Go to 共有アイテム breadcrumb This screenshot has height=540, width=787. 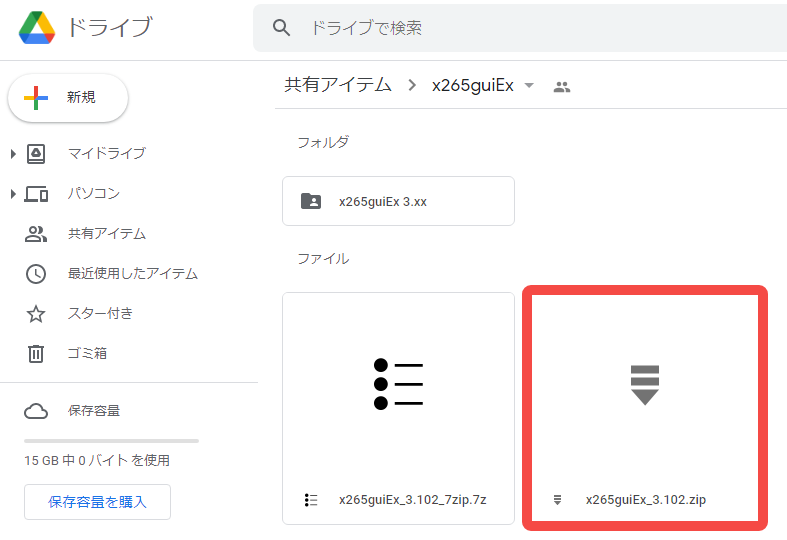(x=338, y=85)
